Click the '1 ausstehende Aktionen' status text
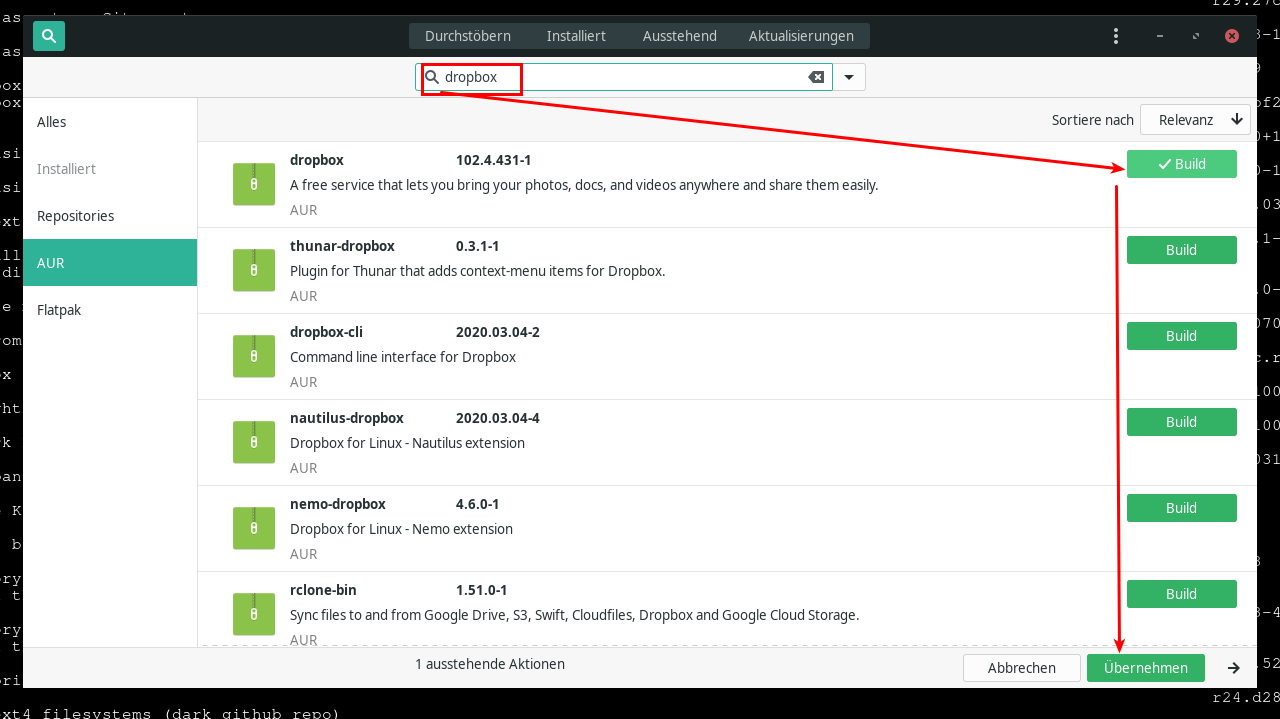Screen dimensions: 1280x719 (x=490, y=664)
